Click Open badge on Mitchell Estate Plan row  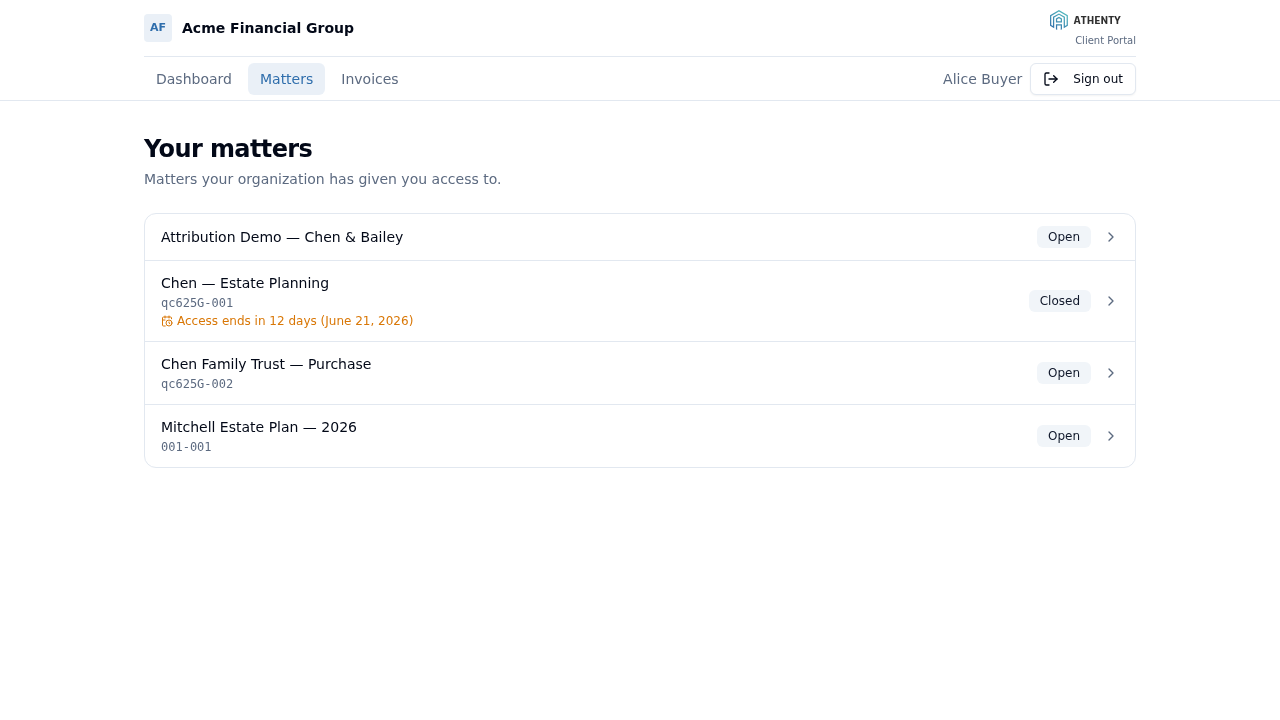[1064, 436]
